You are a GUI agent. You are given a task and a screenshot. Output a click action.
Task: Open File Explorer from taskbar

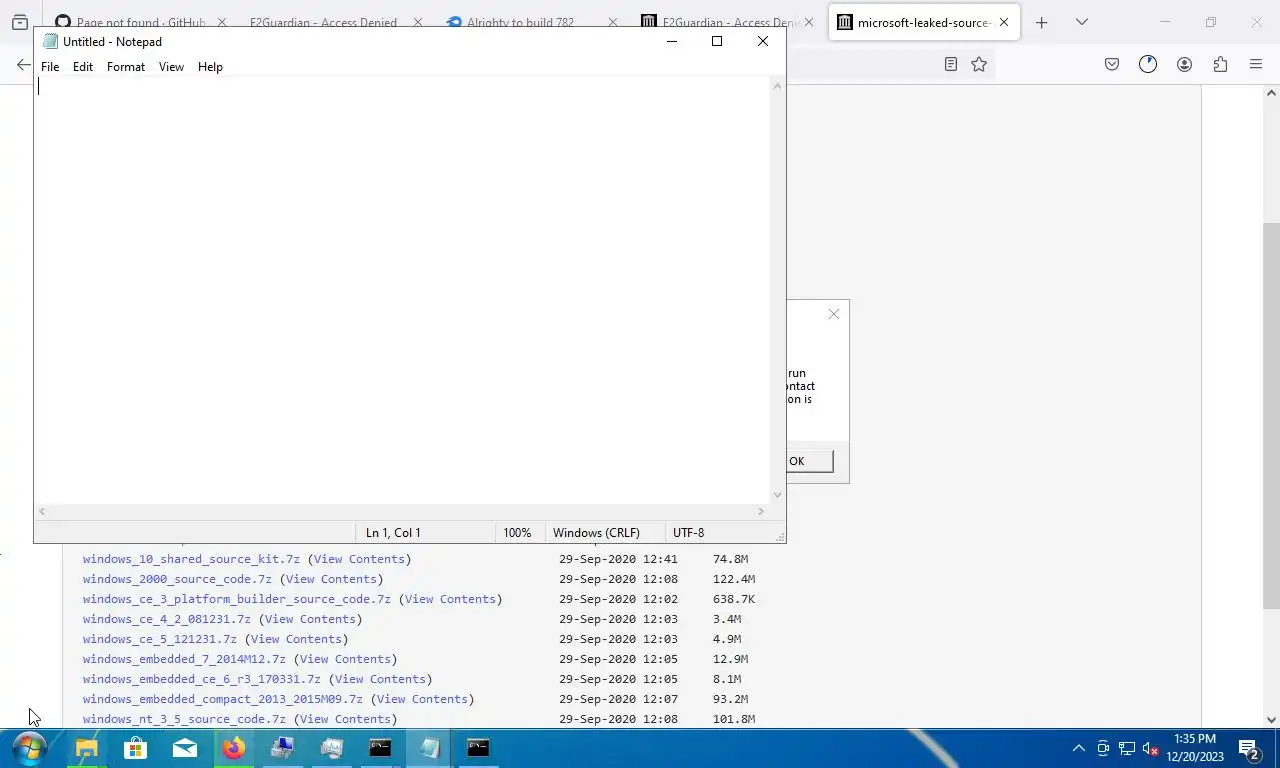[x=86, y=748]
